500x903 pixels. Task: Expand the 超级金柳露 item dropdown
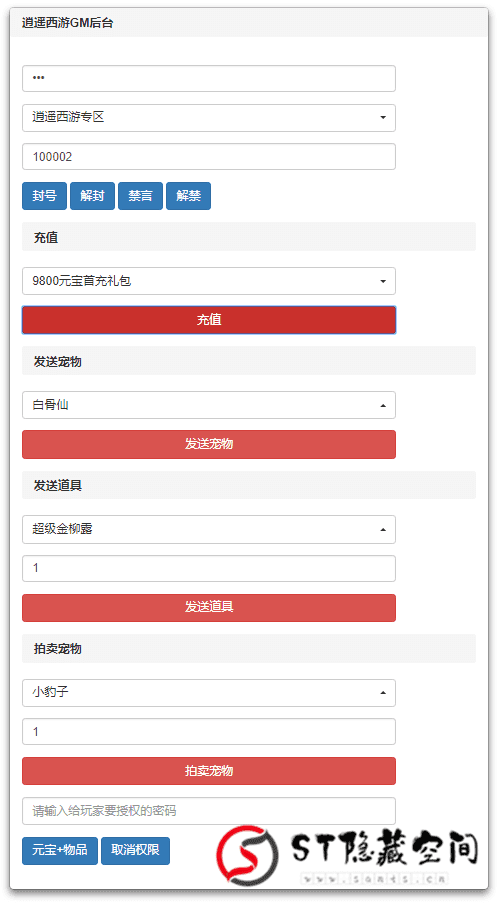(x=209, y=529)
